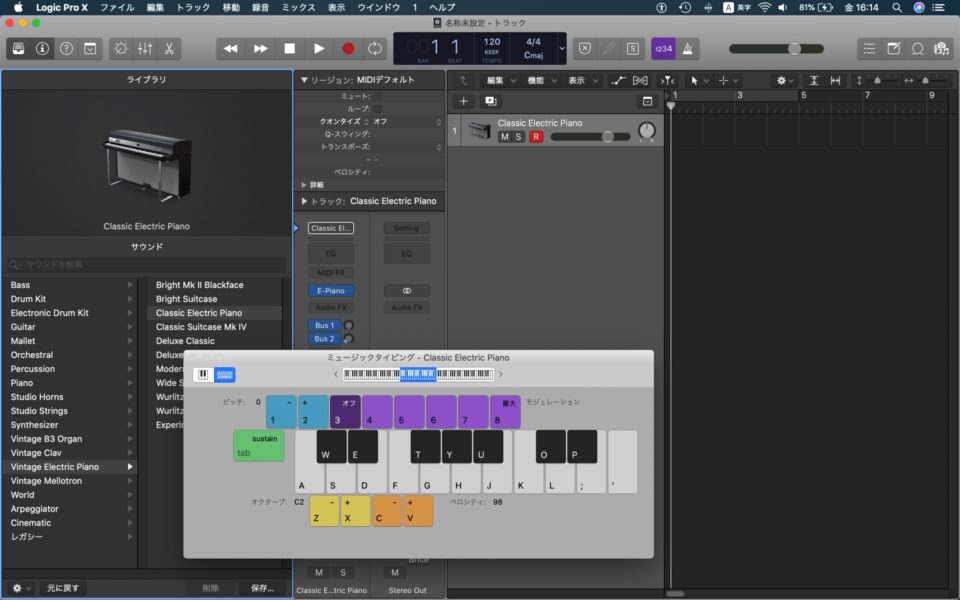The height and width of the screenshot is (600, 960).
Task: Open ミックス menu
Action: point(298,7)
